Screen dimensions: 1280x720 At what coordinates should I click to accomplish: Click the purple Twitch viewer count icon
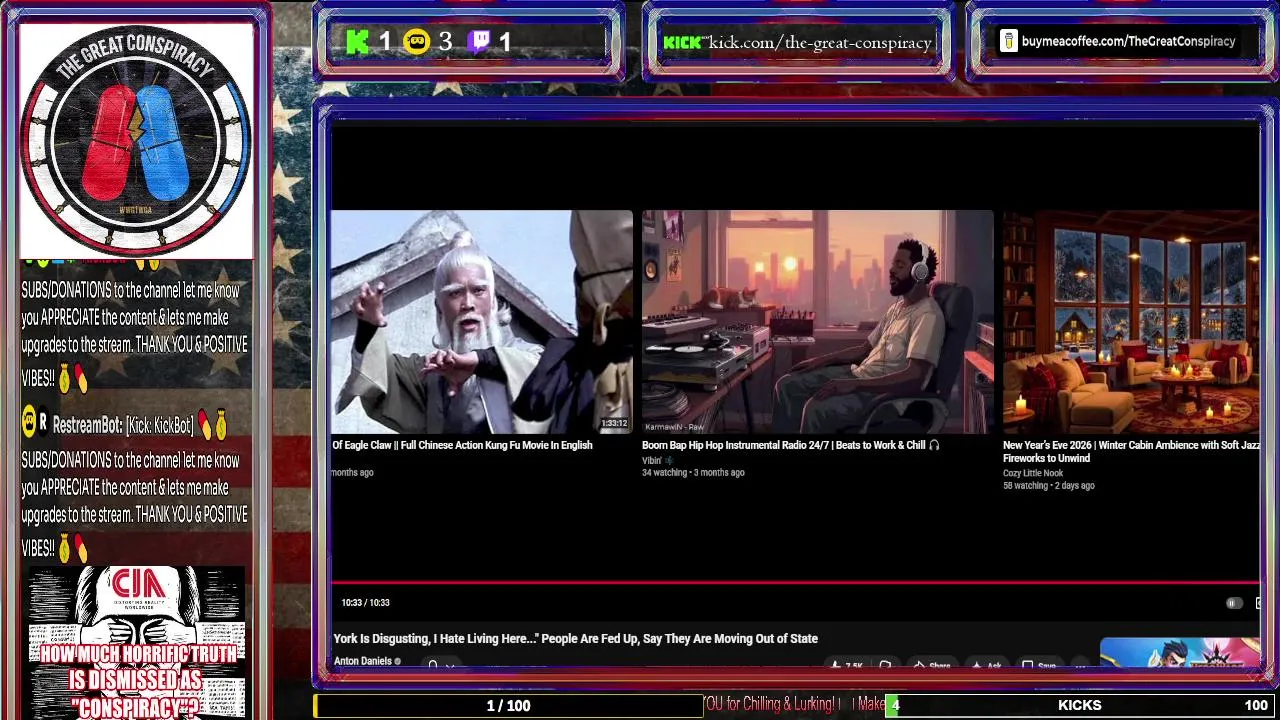[x=480, y=41]
